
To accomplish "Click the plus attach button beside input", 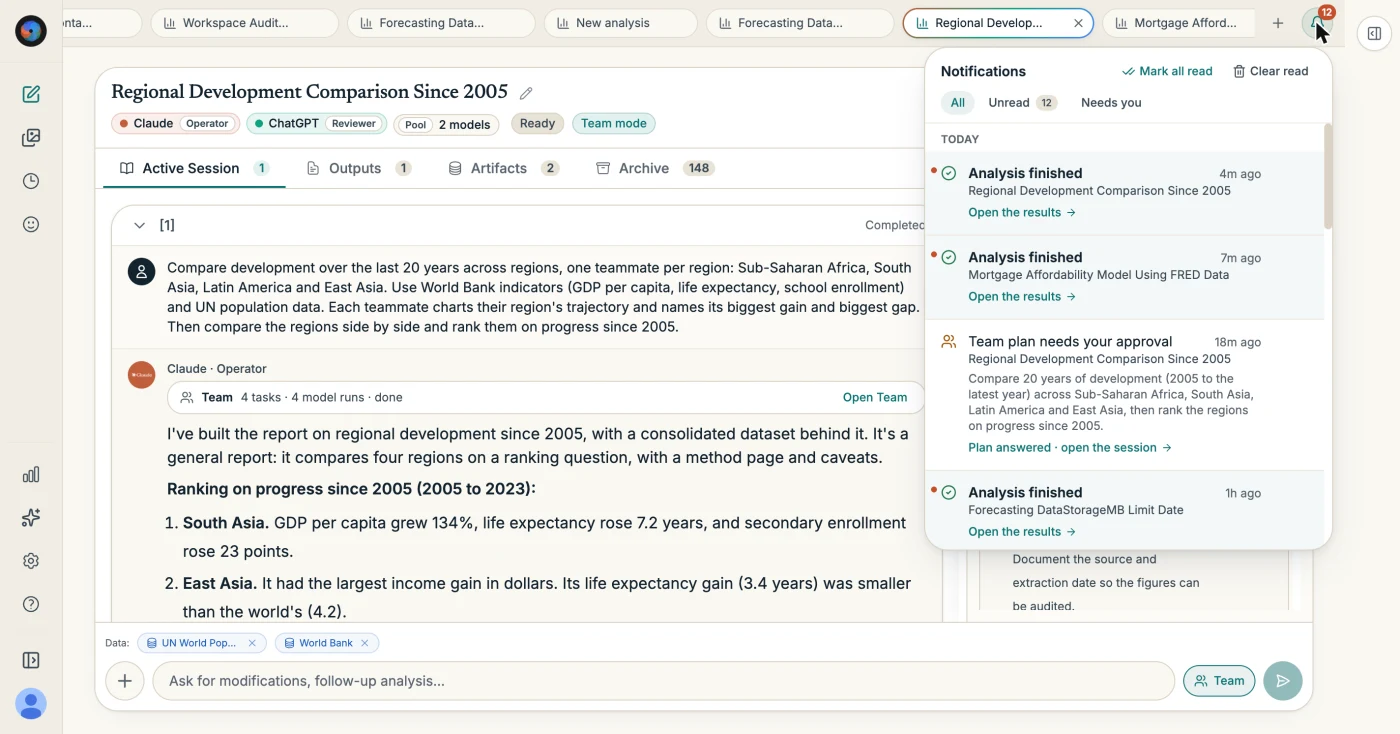I will click(x=124, y=681).
